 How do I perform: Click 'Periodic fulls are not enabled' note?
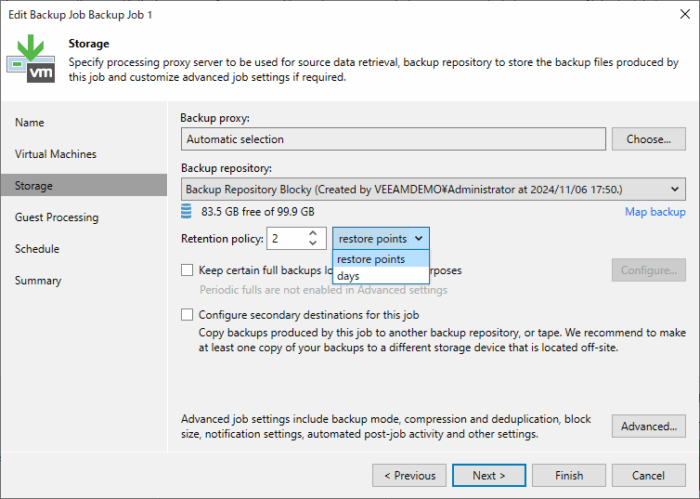(x=323, y=290)
